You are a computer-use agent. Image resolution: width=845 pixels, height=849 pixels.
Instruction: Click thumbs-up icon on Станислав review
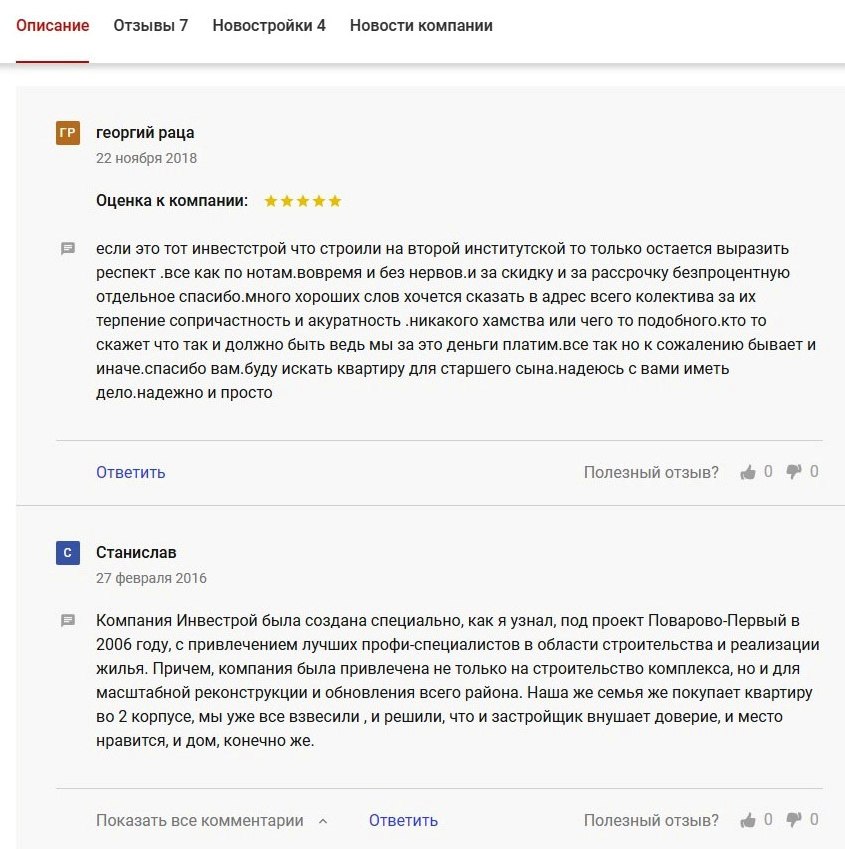(748, 820)
